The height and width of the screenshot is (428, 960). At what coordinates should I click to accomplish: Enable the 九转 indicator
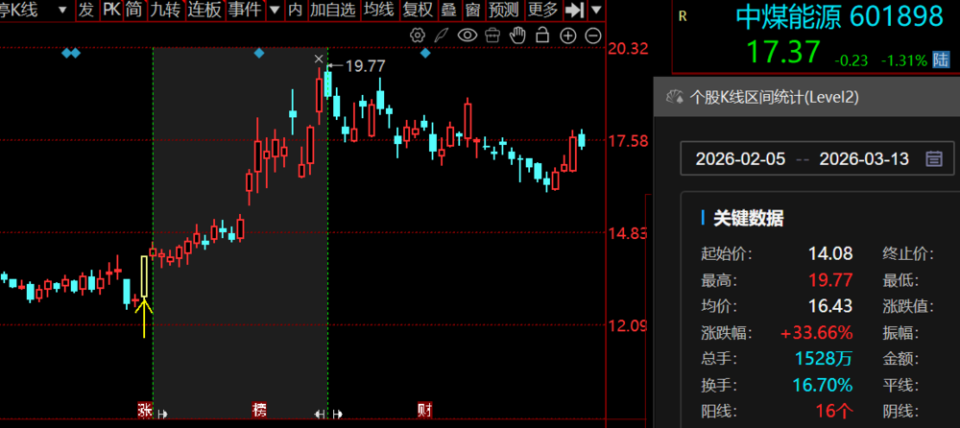(x=166, y=10)
